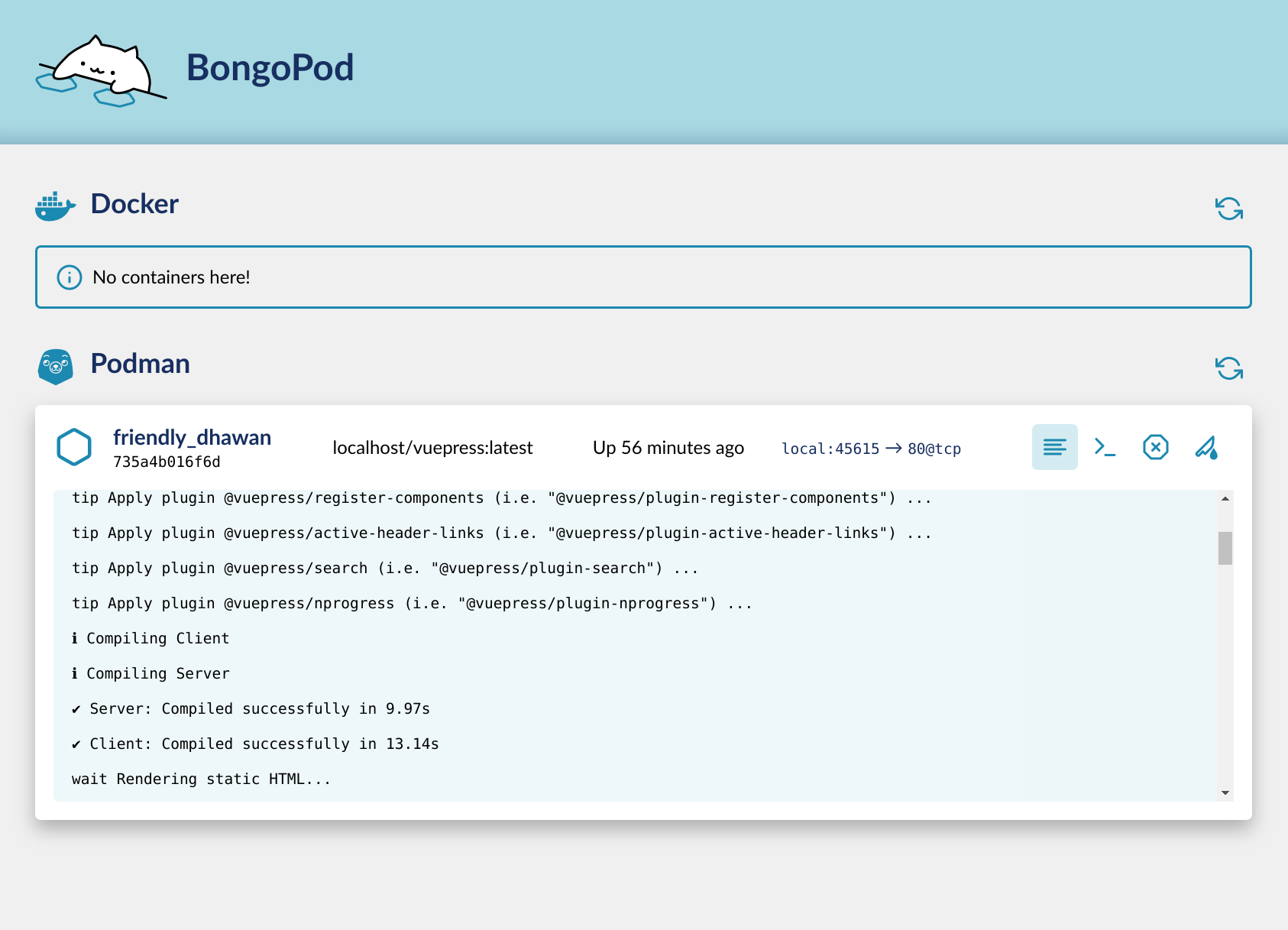Select the friendly_dhawan container name
1288x930 pixels.
pyautogui.click(x=192, y=437)
